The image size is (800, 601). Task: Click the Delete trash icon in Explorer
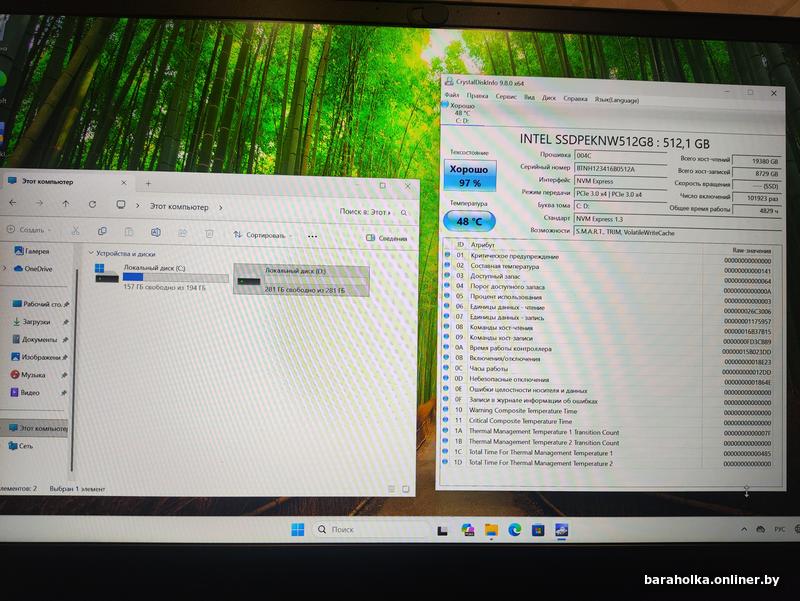[209, 234]
